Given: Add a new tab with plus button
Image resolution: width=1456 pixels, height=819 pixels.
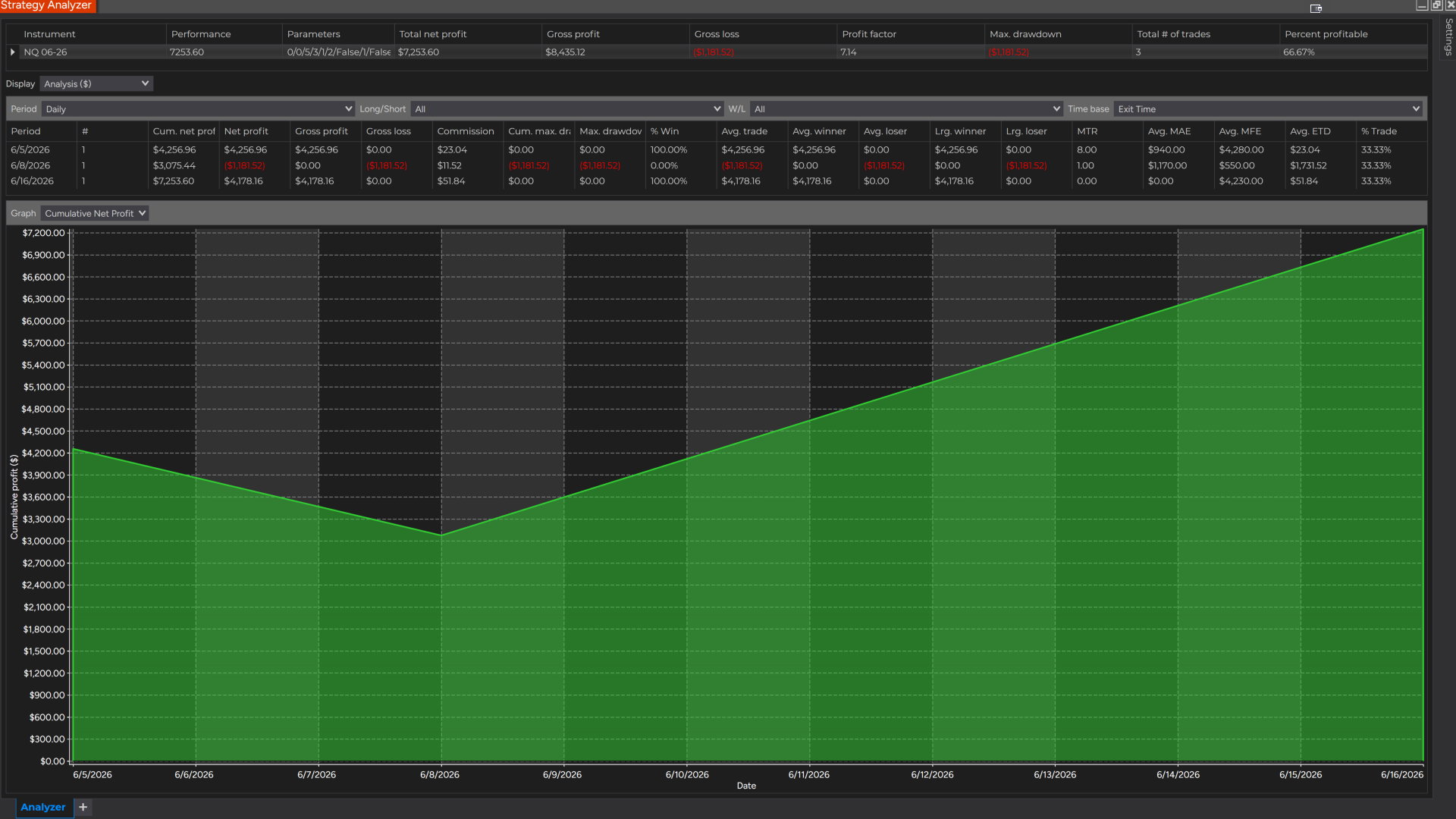Looking at the screenshot, I should click(83, 807).
